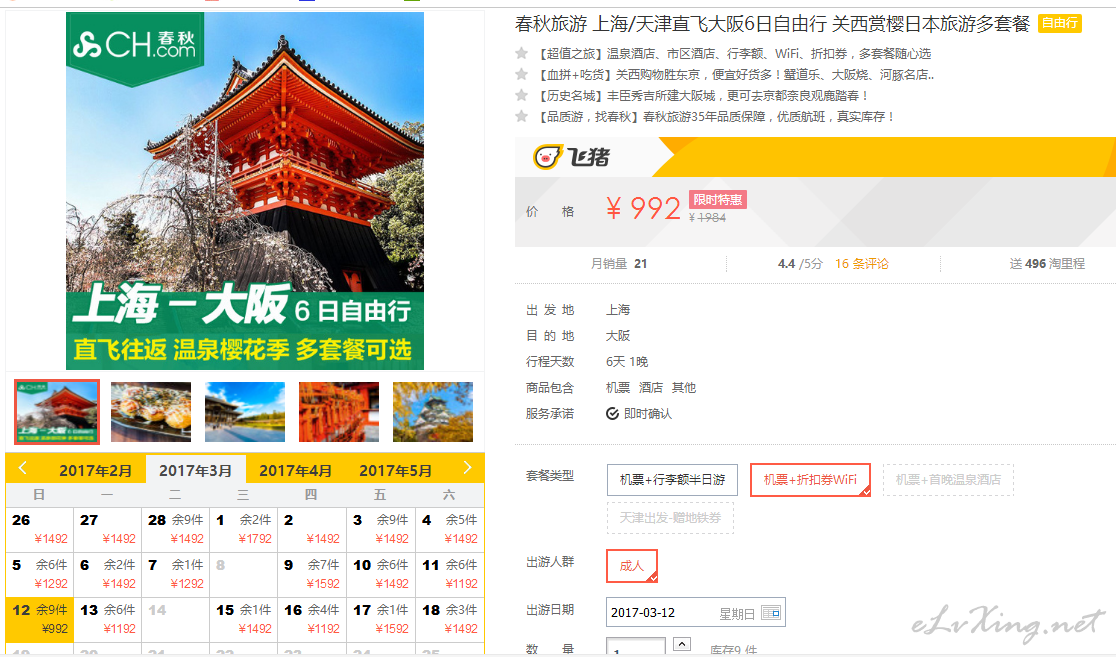Select March 17 priced ¥1592
Screen dimensions: 1116x657
(381, 619)
